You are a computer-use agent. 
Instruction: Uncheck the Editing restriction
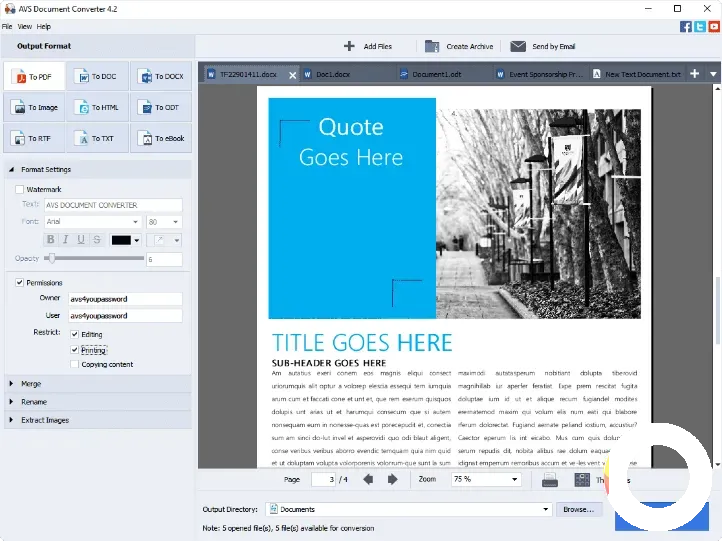tap(75, 334)
